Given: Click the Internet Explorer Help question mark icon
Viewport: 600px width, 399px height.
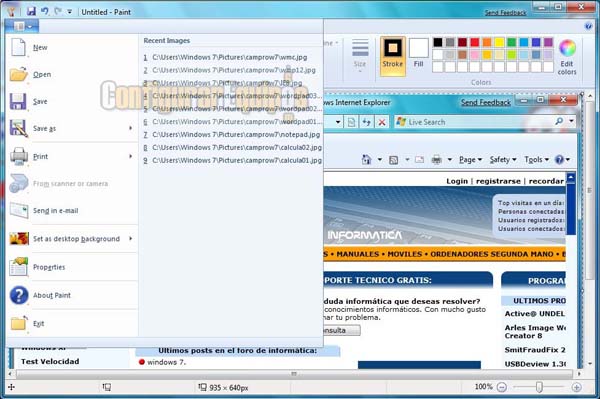Looking at the screenshot, I should tap(559, 160).
